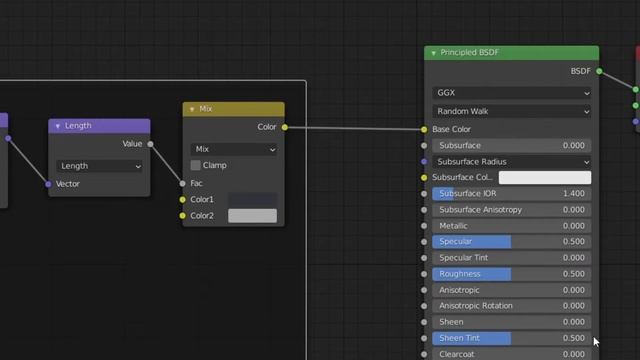Viewport: 640px width, 360px height.
Task: Click the Specular Tint field
Action: (x=511, y=258)
